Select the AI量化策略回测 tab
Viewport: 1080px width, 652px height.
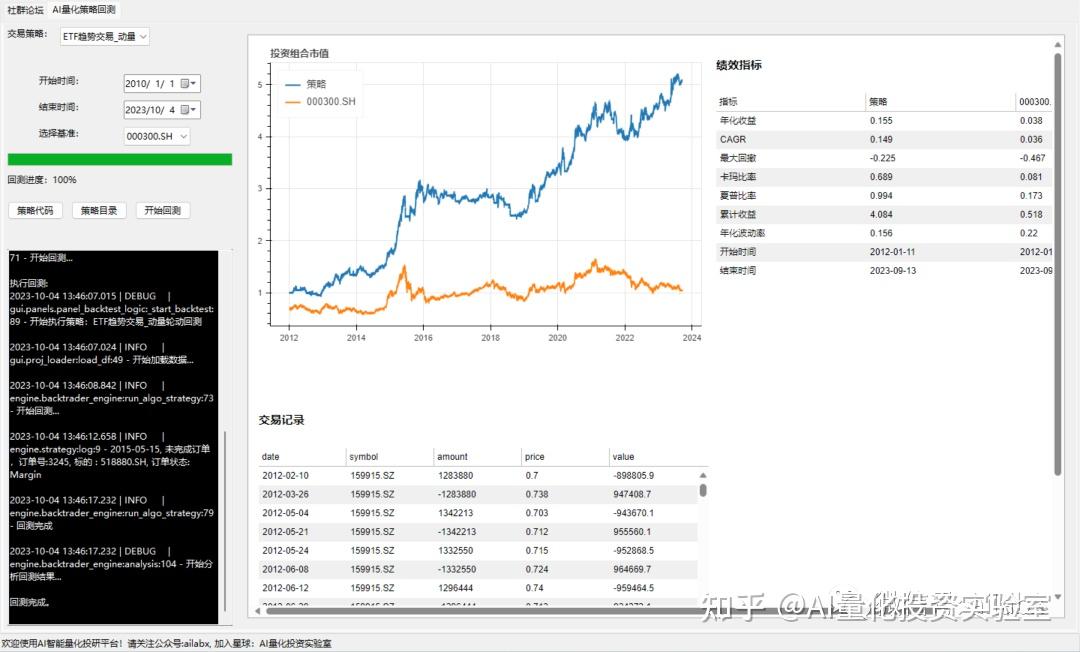pos(86,8)
